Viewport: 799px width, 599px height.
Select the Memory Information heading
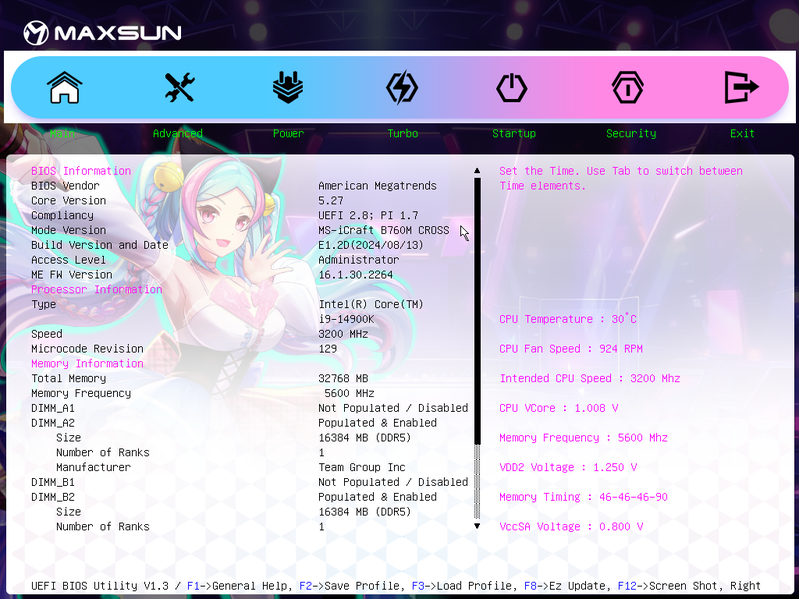[87, 364]
